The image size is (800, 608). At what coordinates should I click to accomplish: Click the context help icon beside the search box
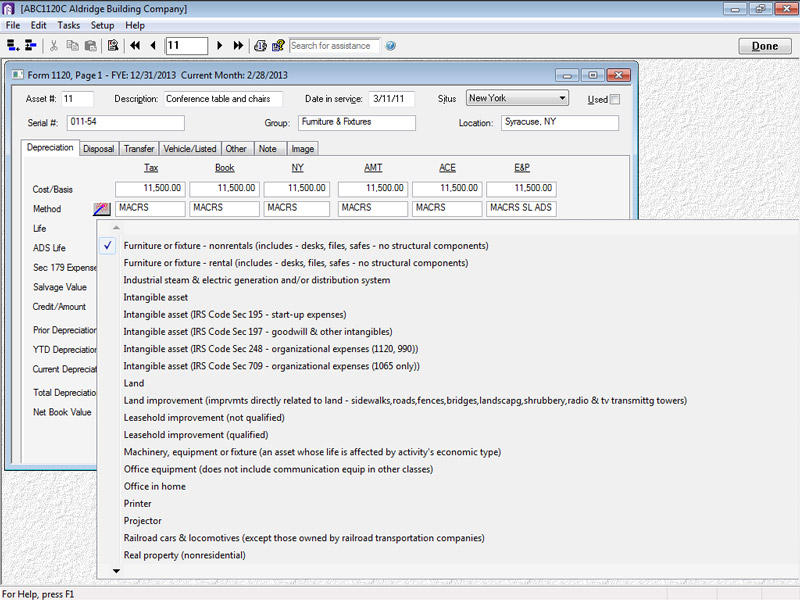278,45
